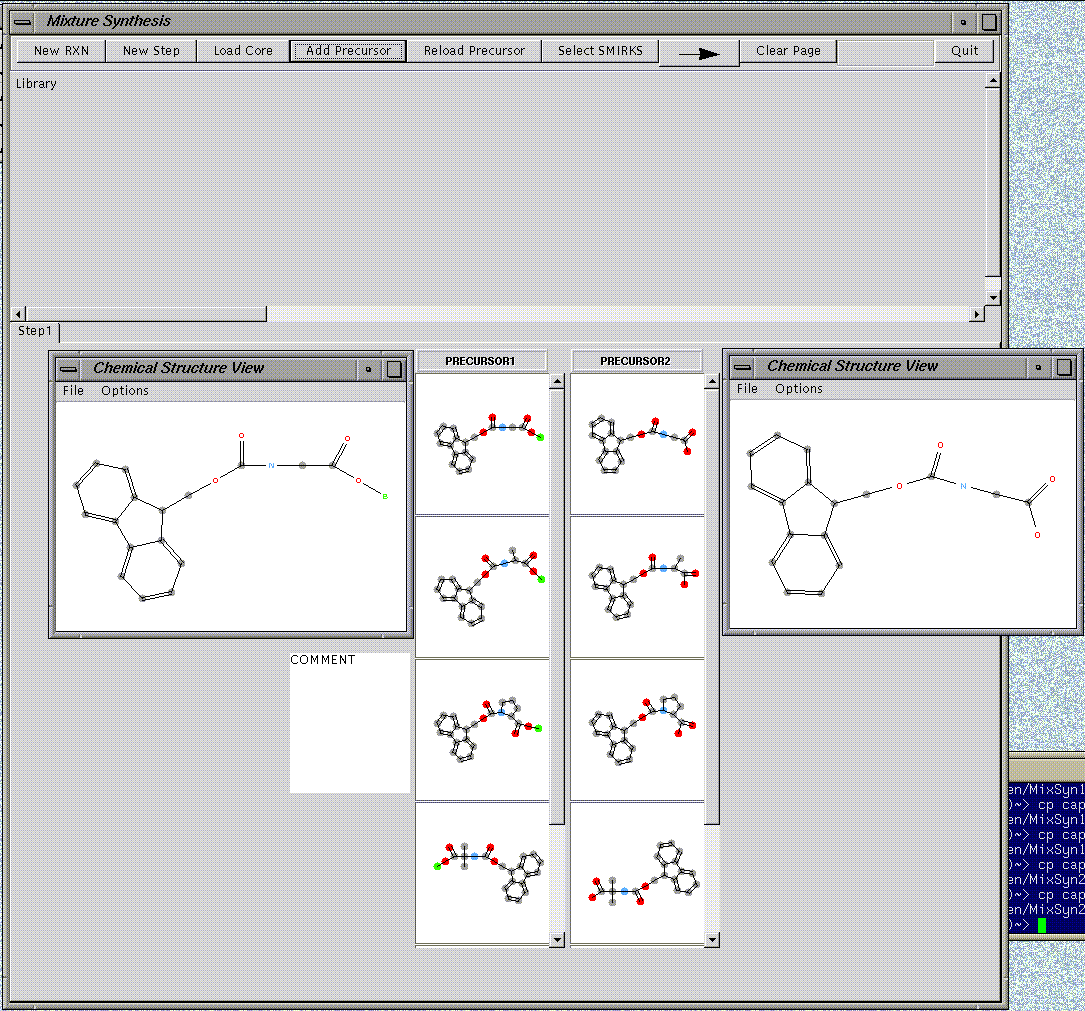The height and width of the screenshot is (1011, 1085).
Task: Click PRECURSOR2 list scroll-down arrow
Action: [712, 940]
